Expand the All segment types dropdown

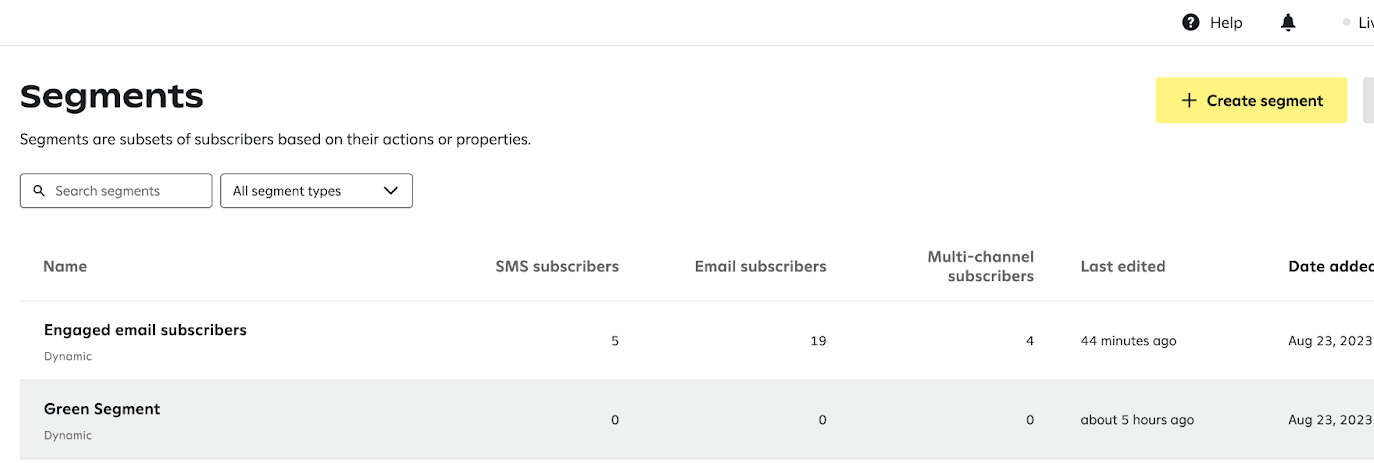coord(316,191)
